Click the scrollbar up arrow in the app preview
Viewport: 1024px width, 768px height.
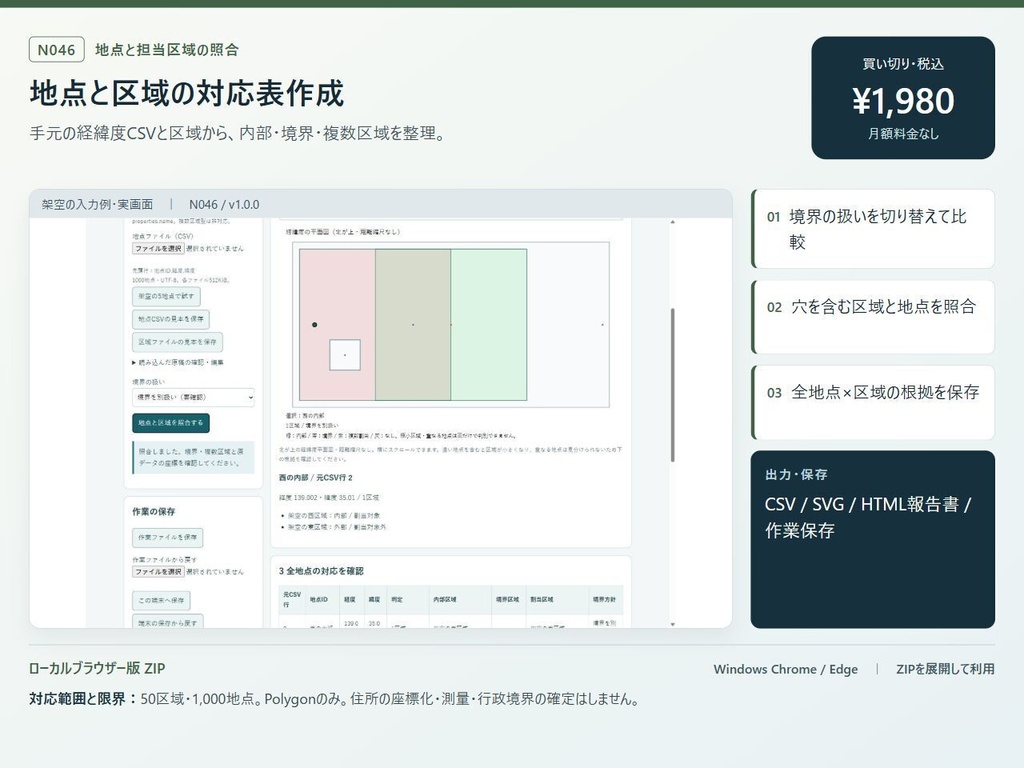point(673,223)
